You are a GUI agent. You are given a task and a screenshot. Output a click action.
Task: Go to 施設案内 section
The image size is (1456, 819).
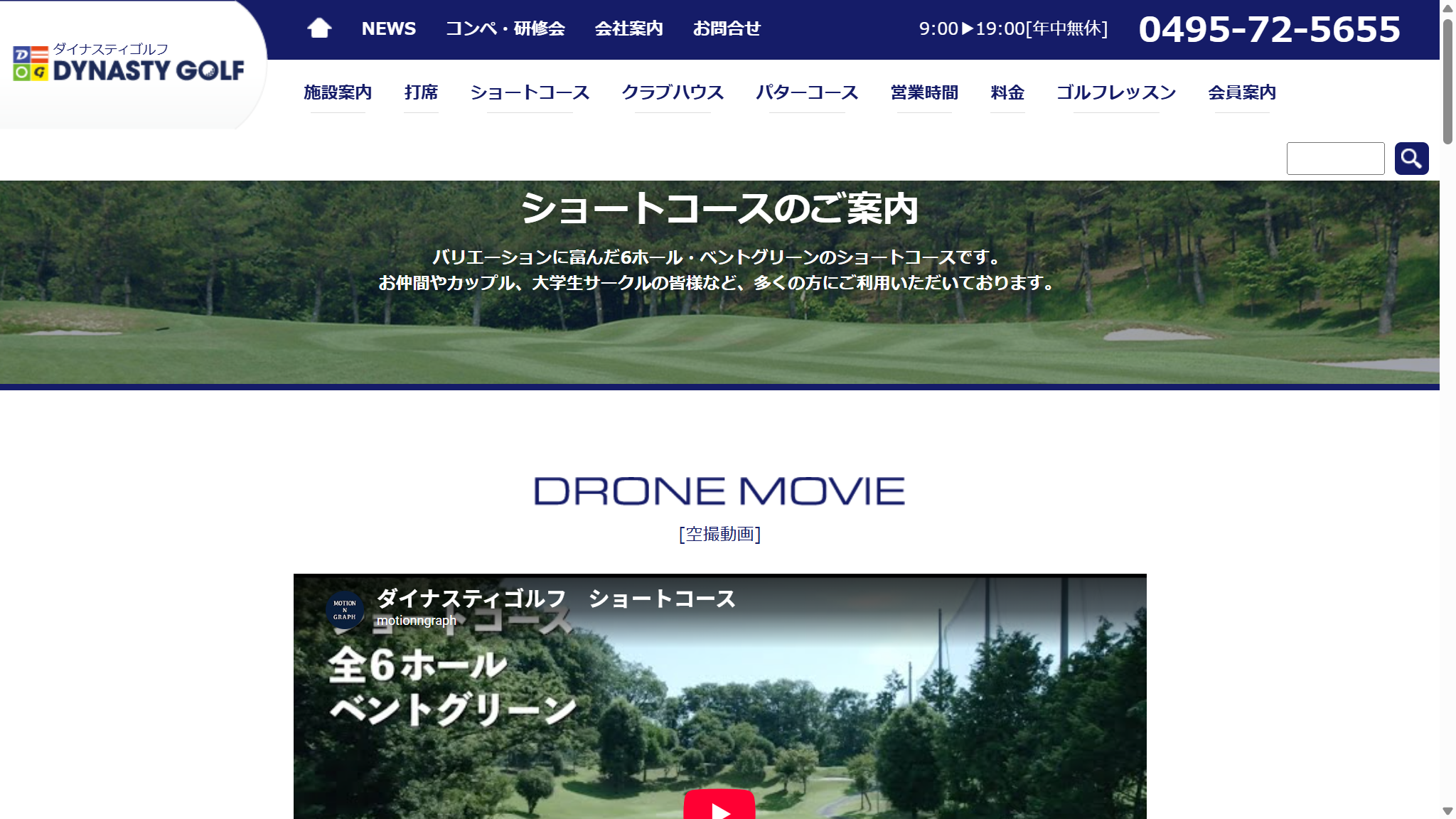point(338,92)
